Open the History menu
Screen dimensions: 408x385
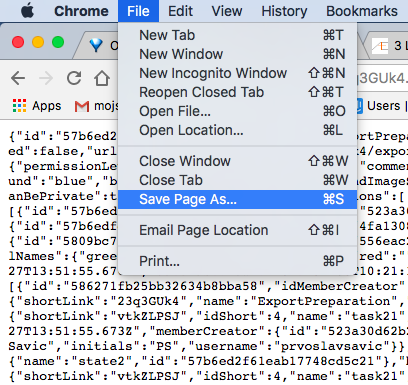[x=284, y=11]
